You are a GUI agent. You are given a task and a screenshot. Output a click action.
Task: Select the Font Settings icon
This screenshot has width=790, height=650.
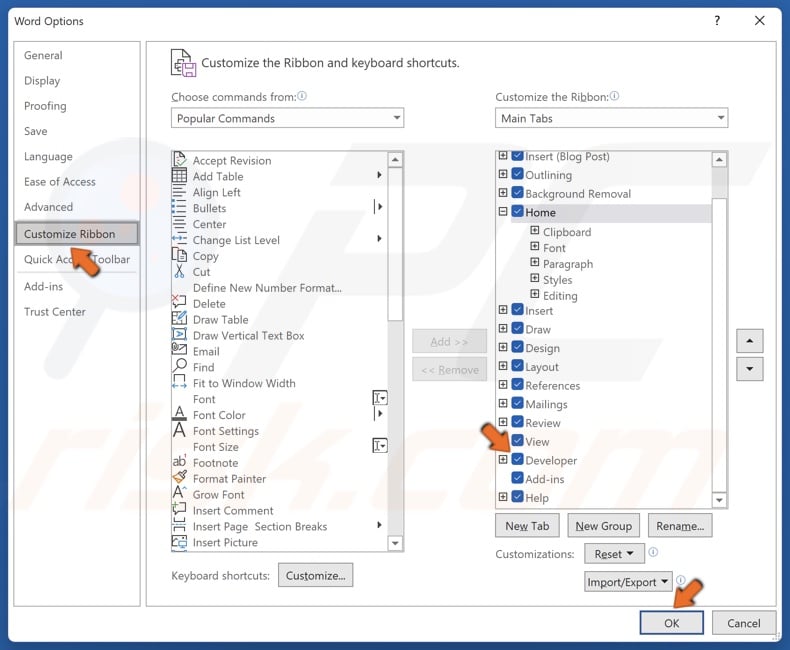179,430
